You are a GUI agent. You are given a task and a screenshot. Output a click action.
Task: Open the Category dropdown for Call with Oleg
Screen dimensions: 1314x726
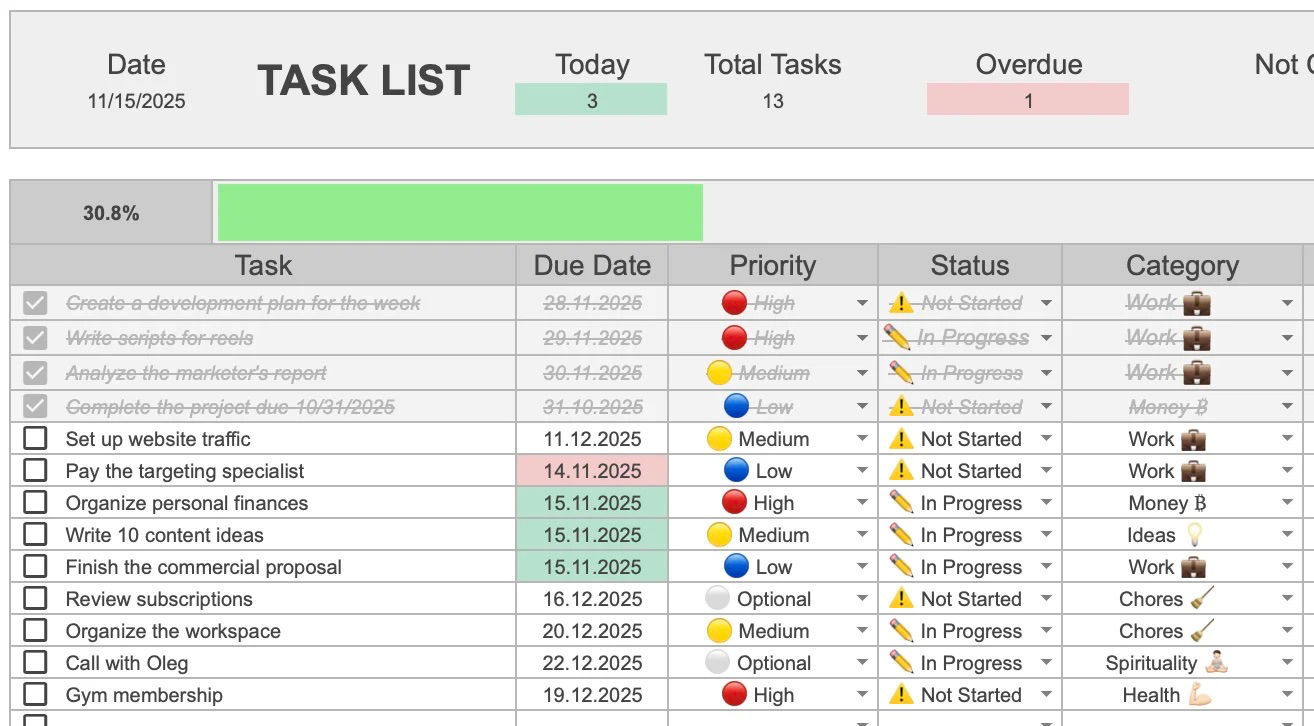tap(1289, 662)
